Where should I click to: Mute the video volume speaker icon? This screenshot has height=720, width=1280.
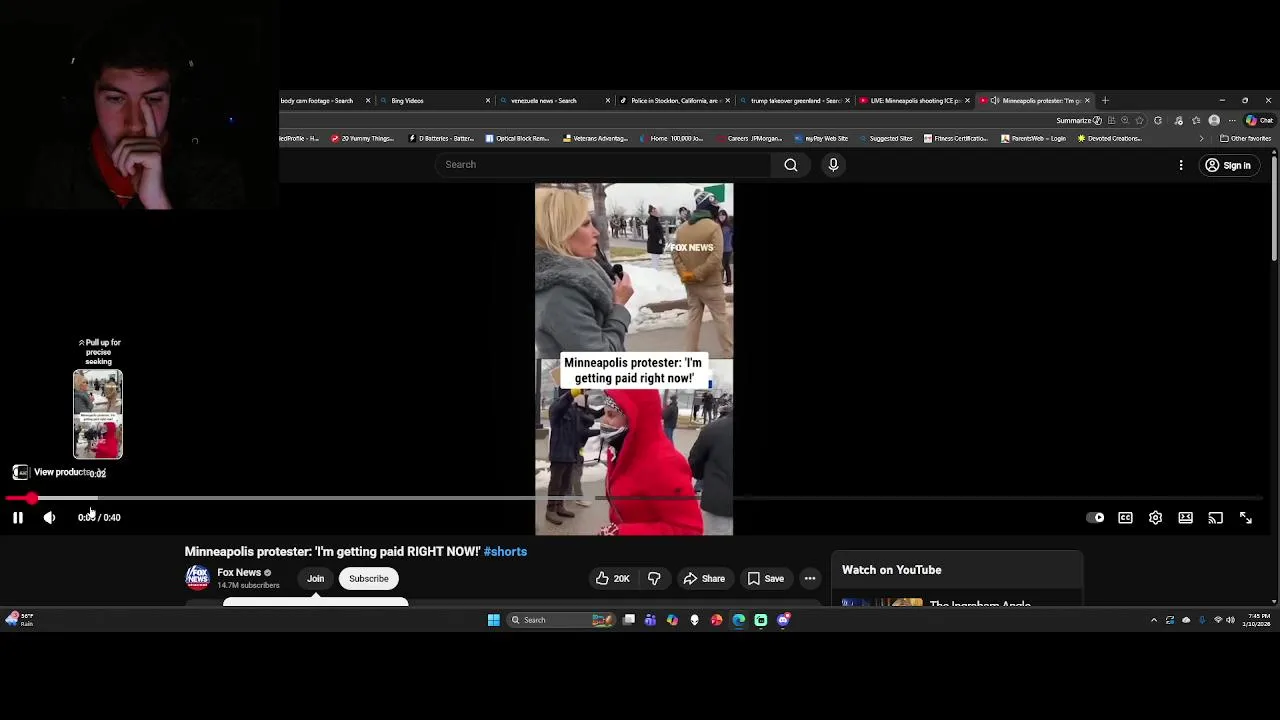(49, 517)
